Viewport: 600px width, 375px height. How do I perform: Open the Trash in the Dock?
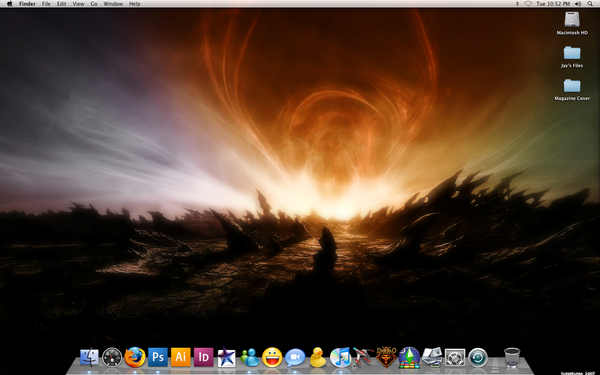pos(512,357)
